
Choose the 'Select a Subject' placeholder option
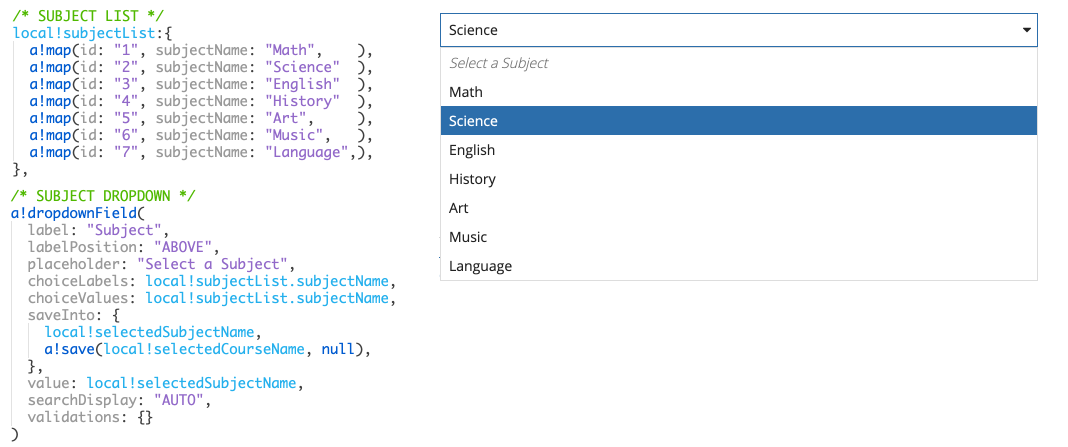click(499, 63)
